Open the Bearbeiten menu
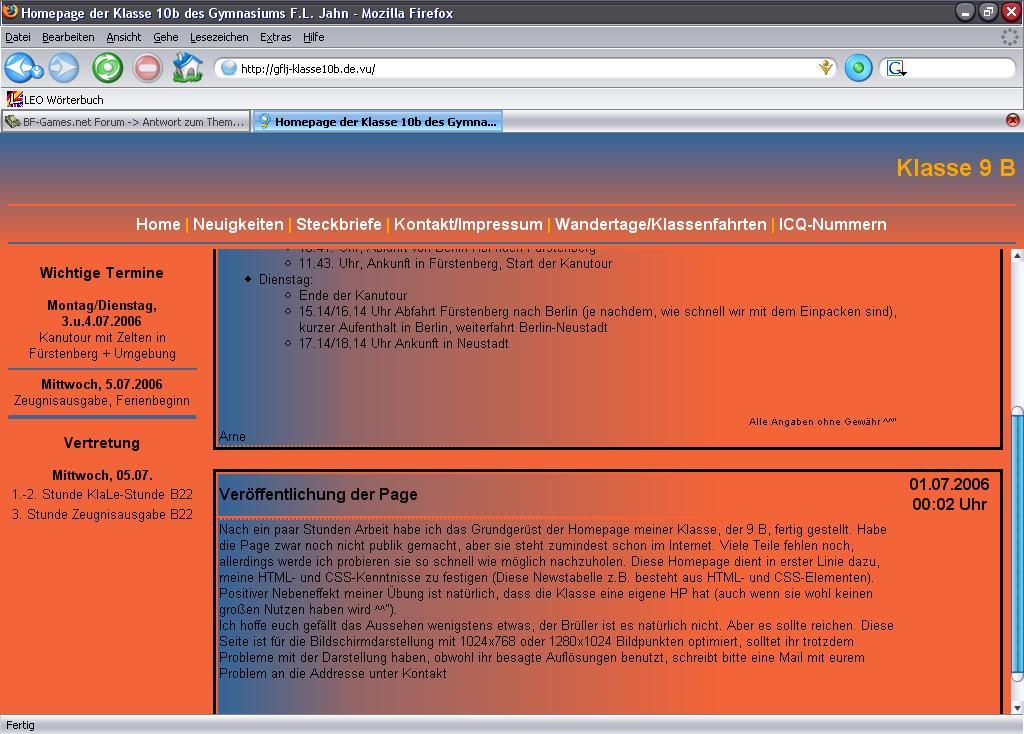The width and height of the screenshot is (1024, 734). [68, 37]
